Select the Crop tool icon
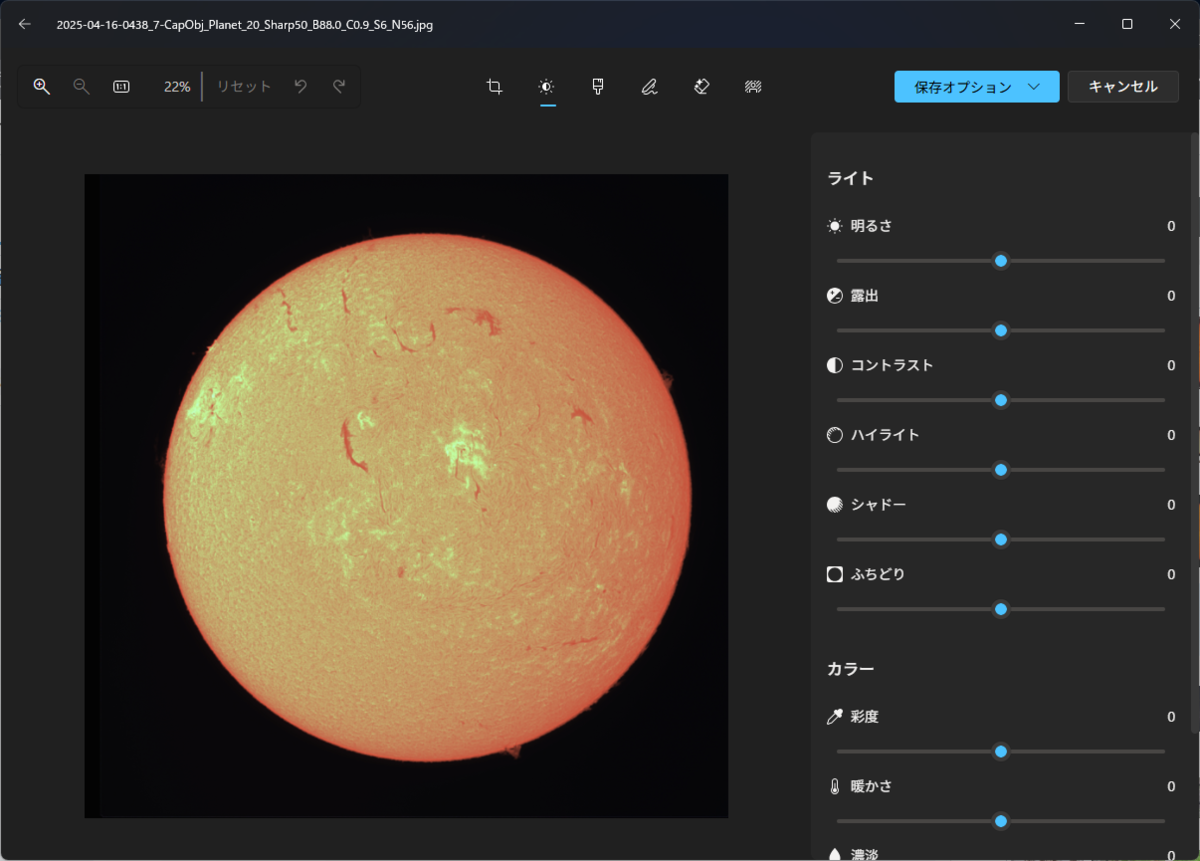Viewport: 1200px width, 861px height. click(x=494, y=87)
